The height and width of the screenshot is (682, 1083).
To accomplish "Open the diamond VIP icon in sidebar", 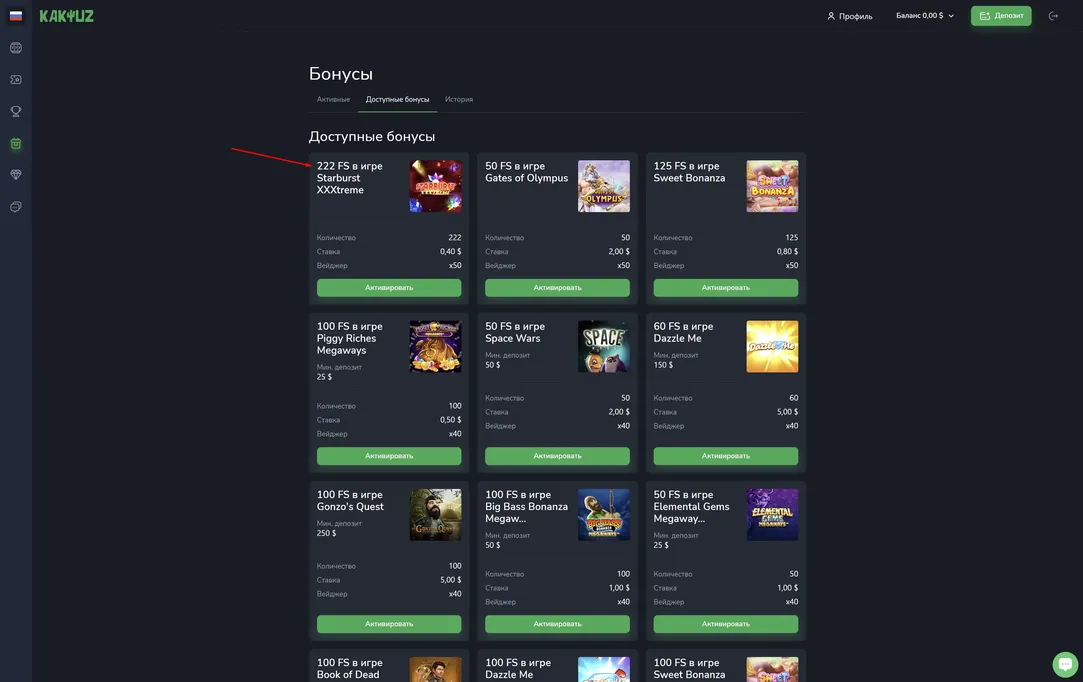I will (16, 175).
